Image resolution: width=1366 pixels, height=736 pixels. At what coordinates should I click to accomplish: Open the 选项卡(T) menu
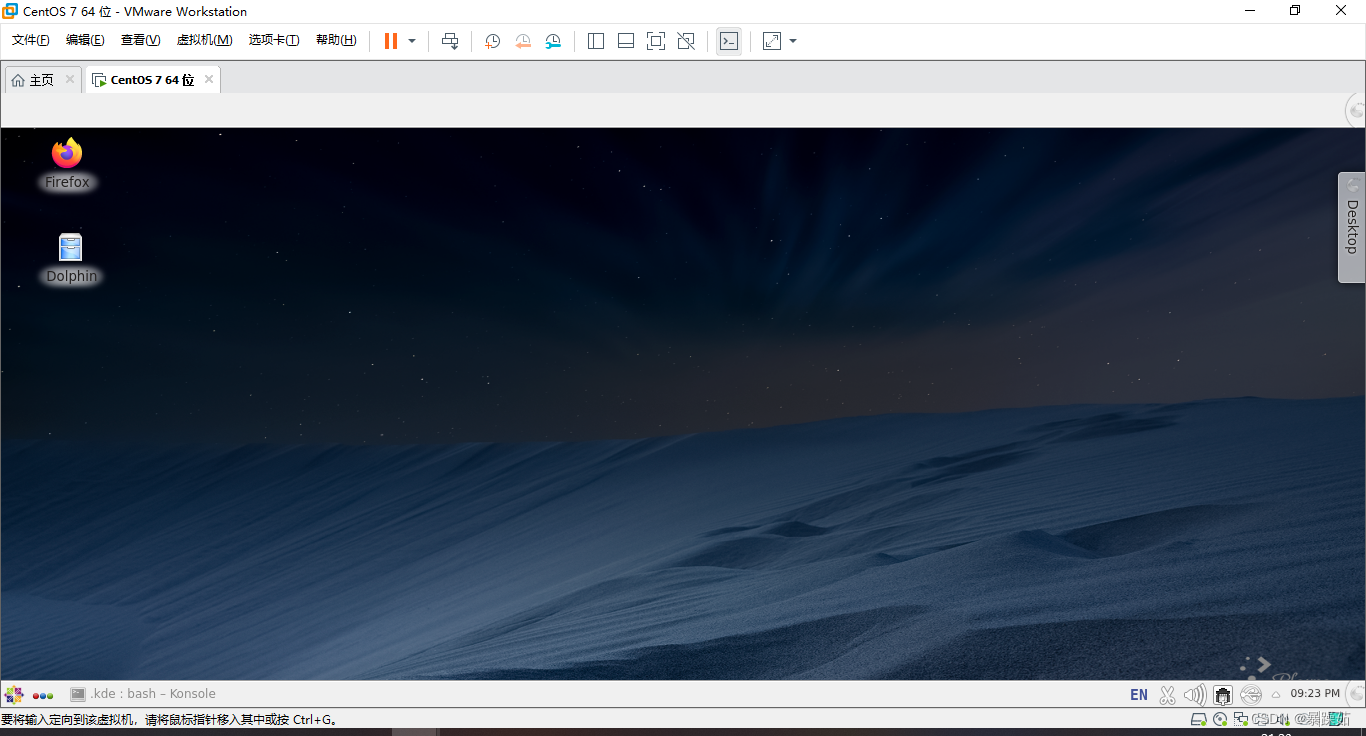[x=274, y=40]
